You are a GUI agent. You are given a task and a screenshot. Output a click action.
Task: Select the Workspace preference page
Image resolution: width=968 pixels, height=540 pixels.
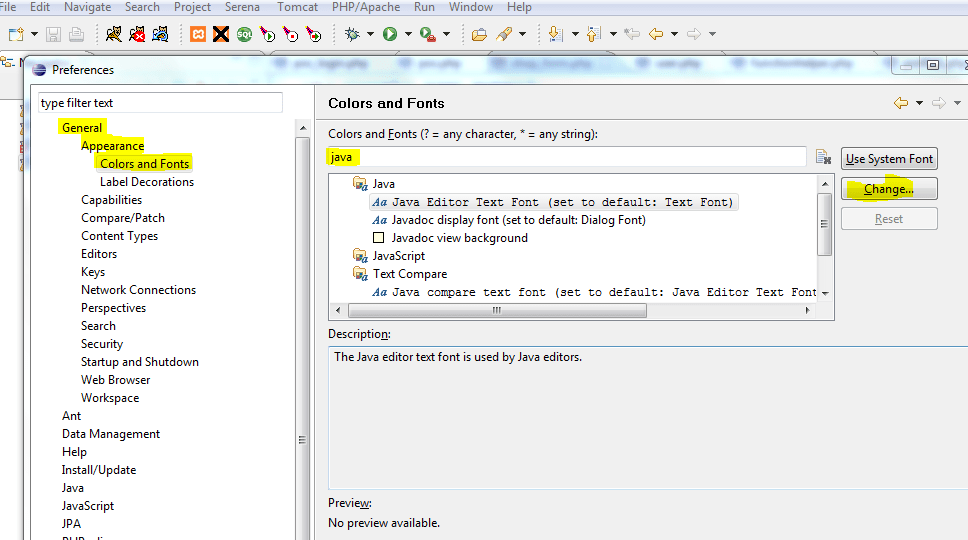pos(110,398)
